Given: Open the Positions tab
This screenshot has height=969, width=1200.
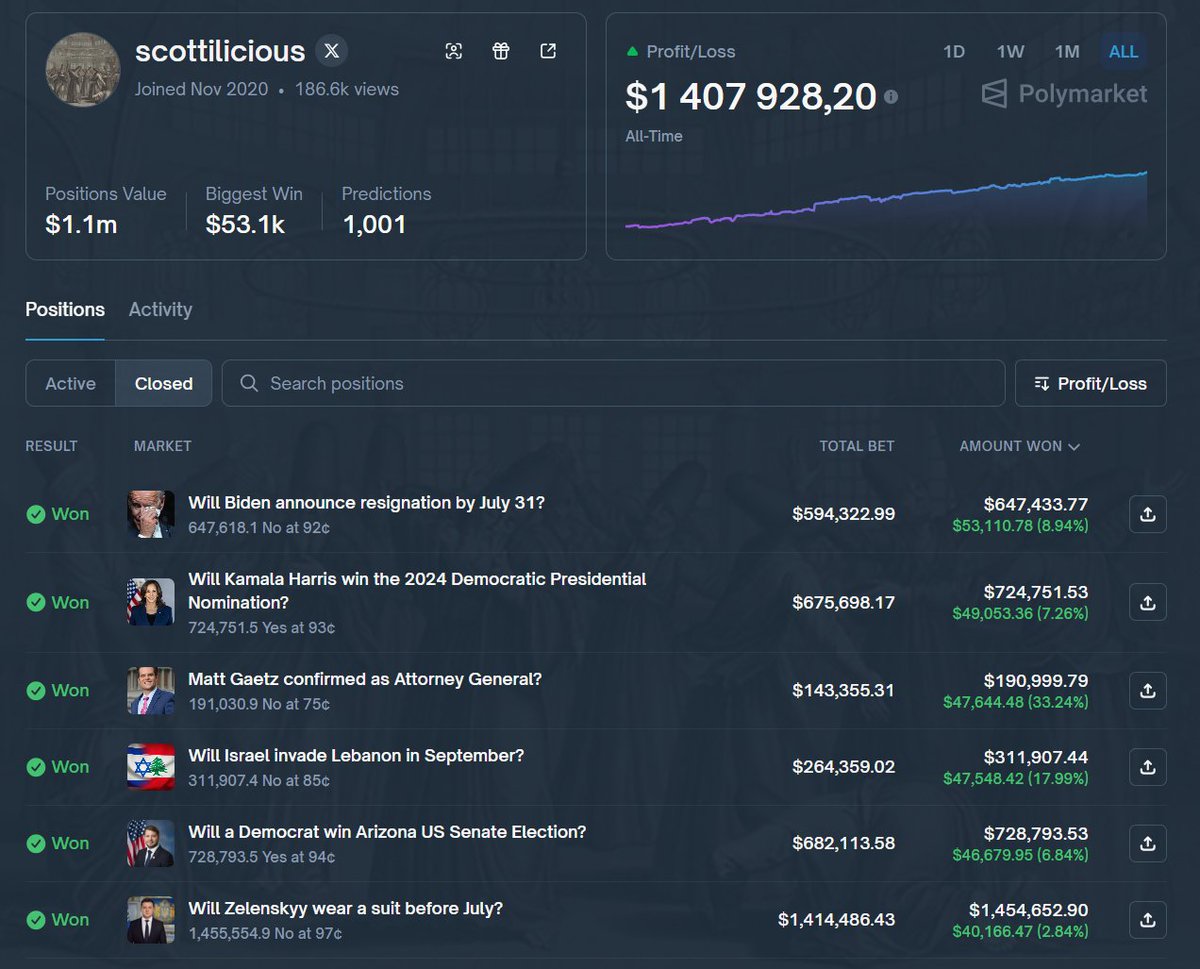Looking at the screenshot, I should pyautogui.click(x=65, y=310).
